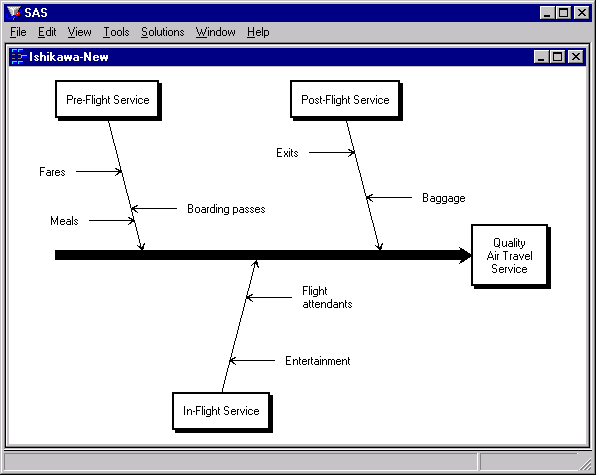The image size is (596, 475).
Task: Select the Exits cause label
Action: [x=287, y=153]
